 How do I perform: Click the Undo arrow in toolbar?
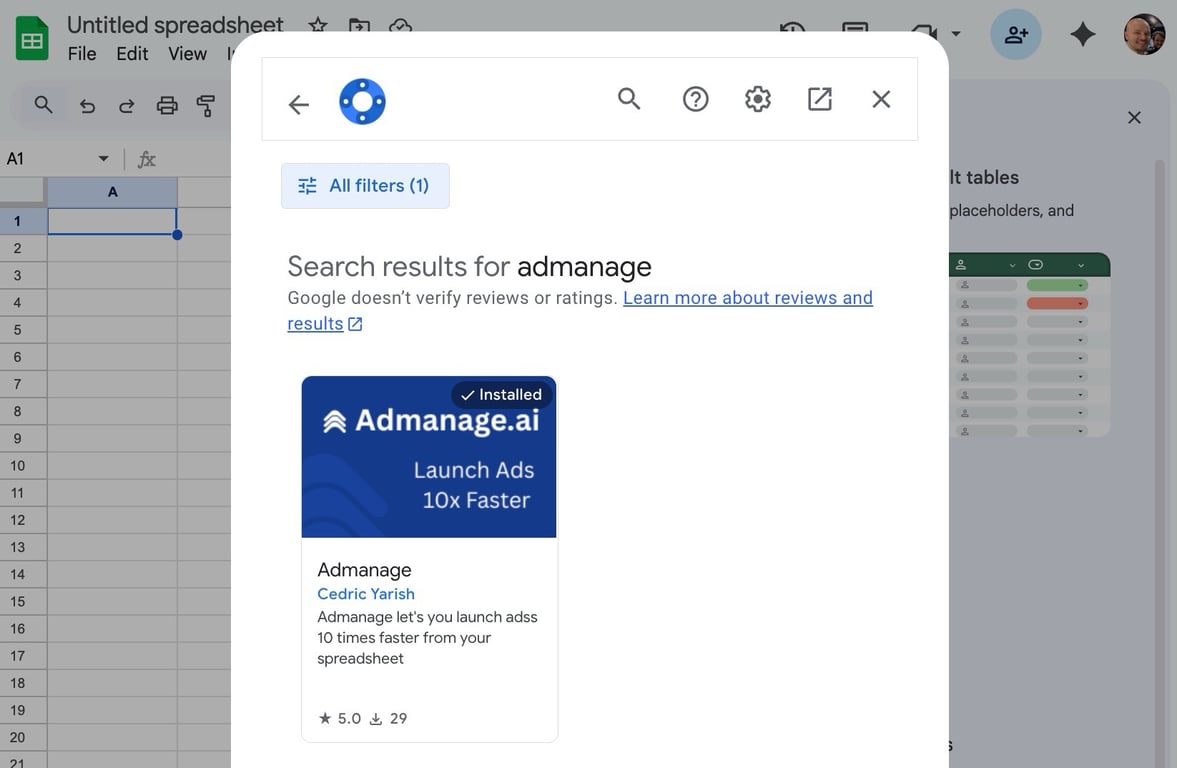tap(87, 106)
